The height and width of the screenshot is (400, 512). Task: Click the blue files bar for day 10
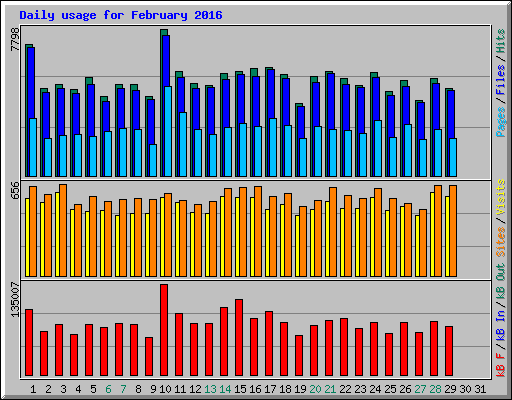pos(166,61)
